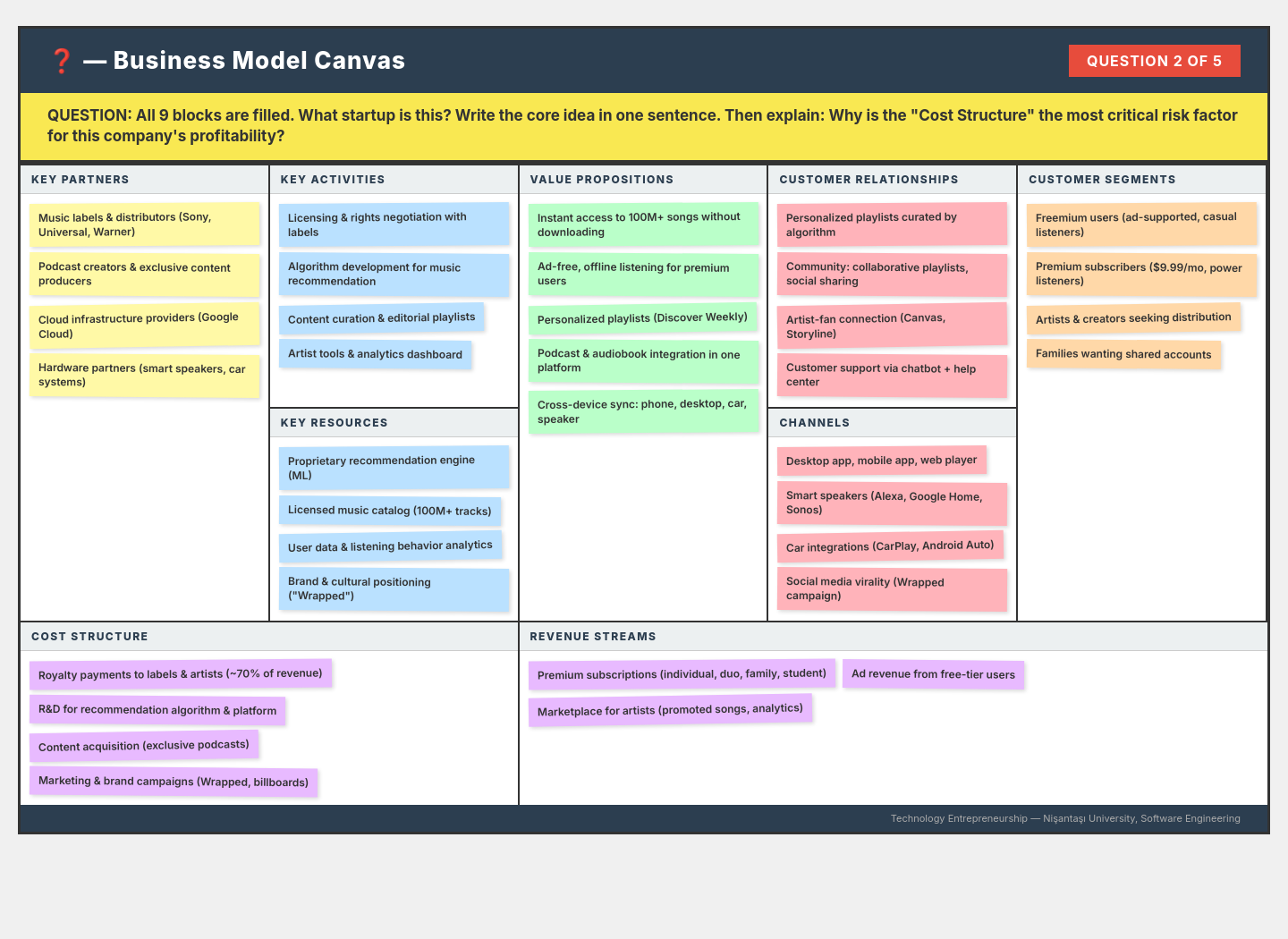Click the Royalty payments to labels note

click(x=181, y=674)
